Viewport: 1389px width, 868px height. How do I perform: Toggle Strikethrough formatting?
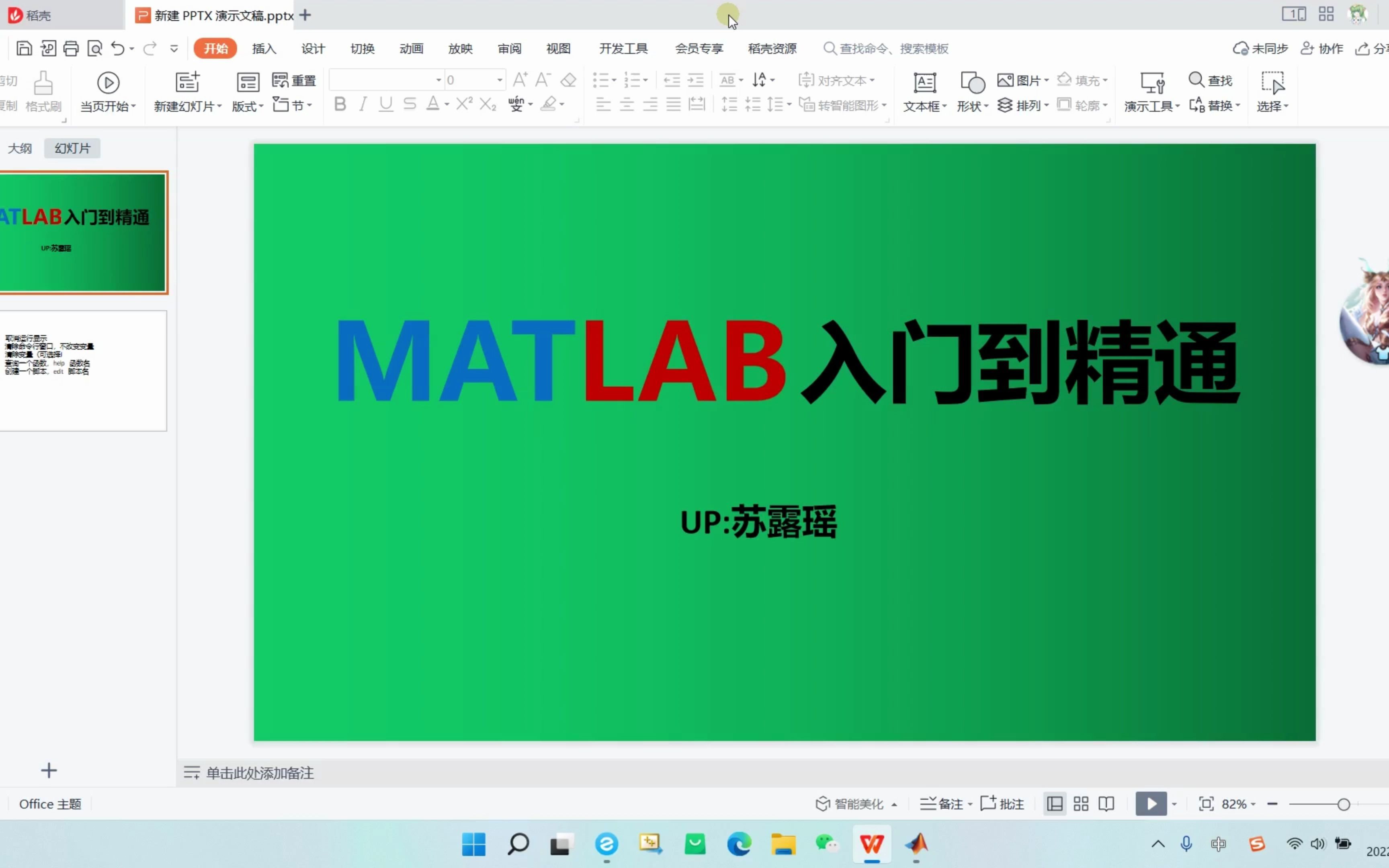click(x=409, y=104)
